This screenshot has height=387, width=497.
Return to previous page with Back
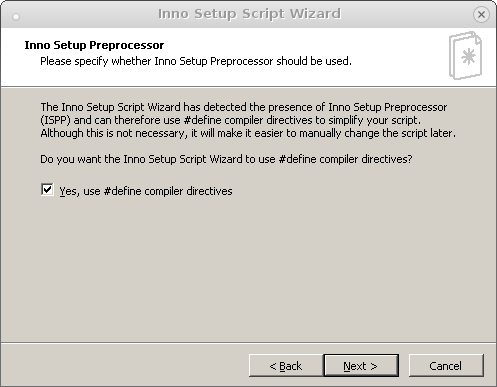[x=286, y=366]
